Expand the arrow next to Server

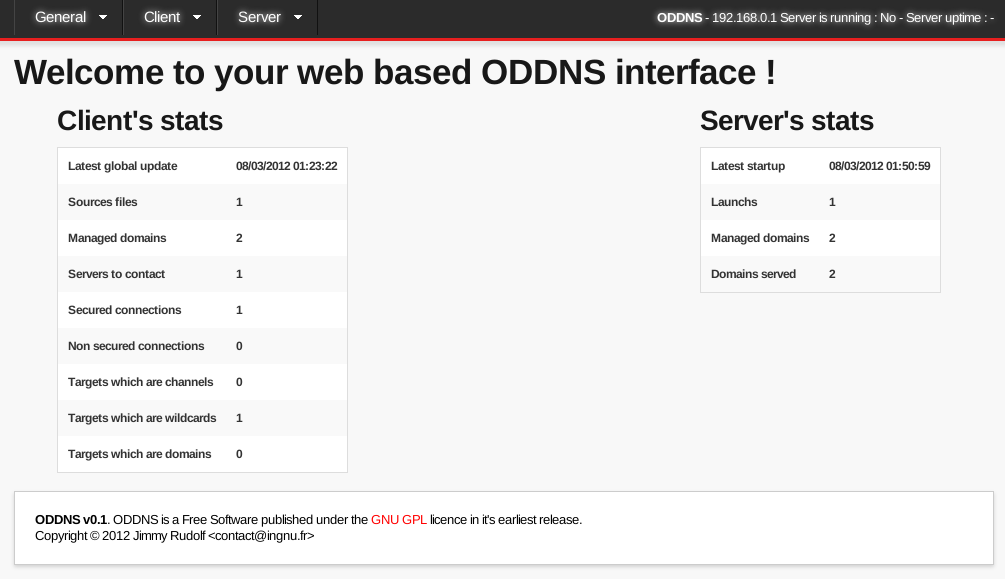(298, 18)
